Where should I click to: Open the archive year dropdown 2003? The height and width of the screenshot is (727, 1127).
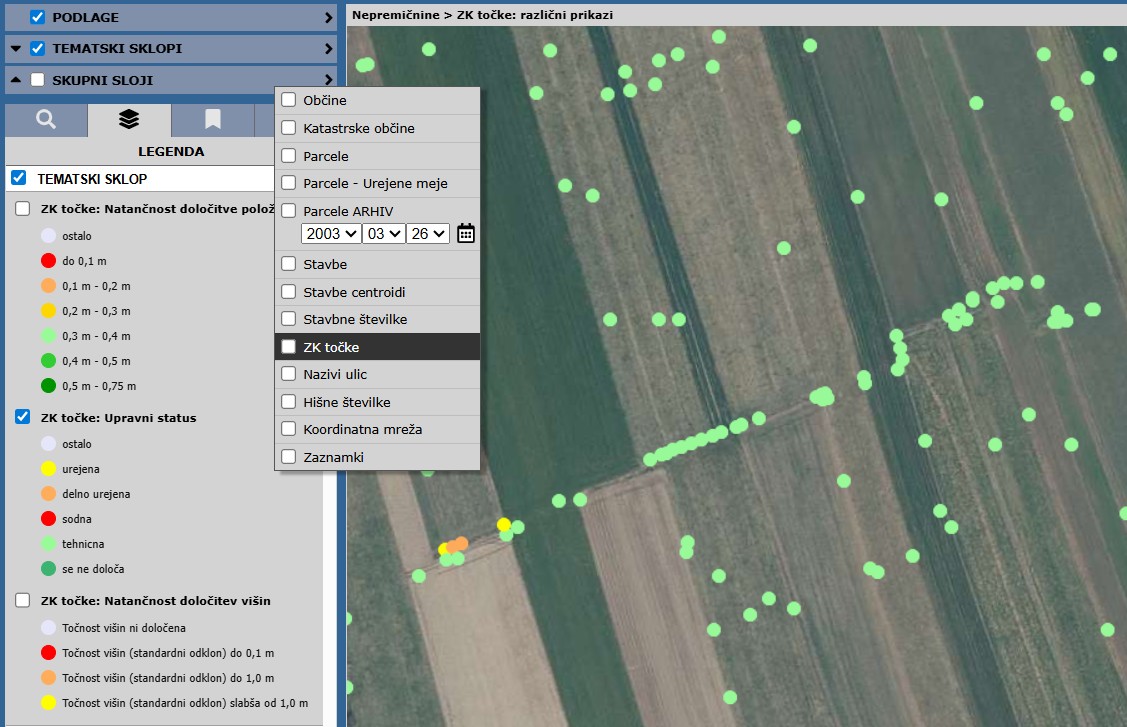point(330,234)
